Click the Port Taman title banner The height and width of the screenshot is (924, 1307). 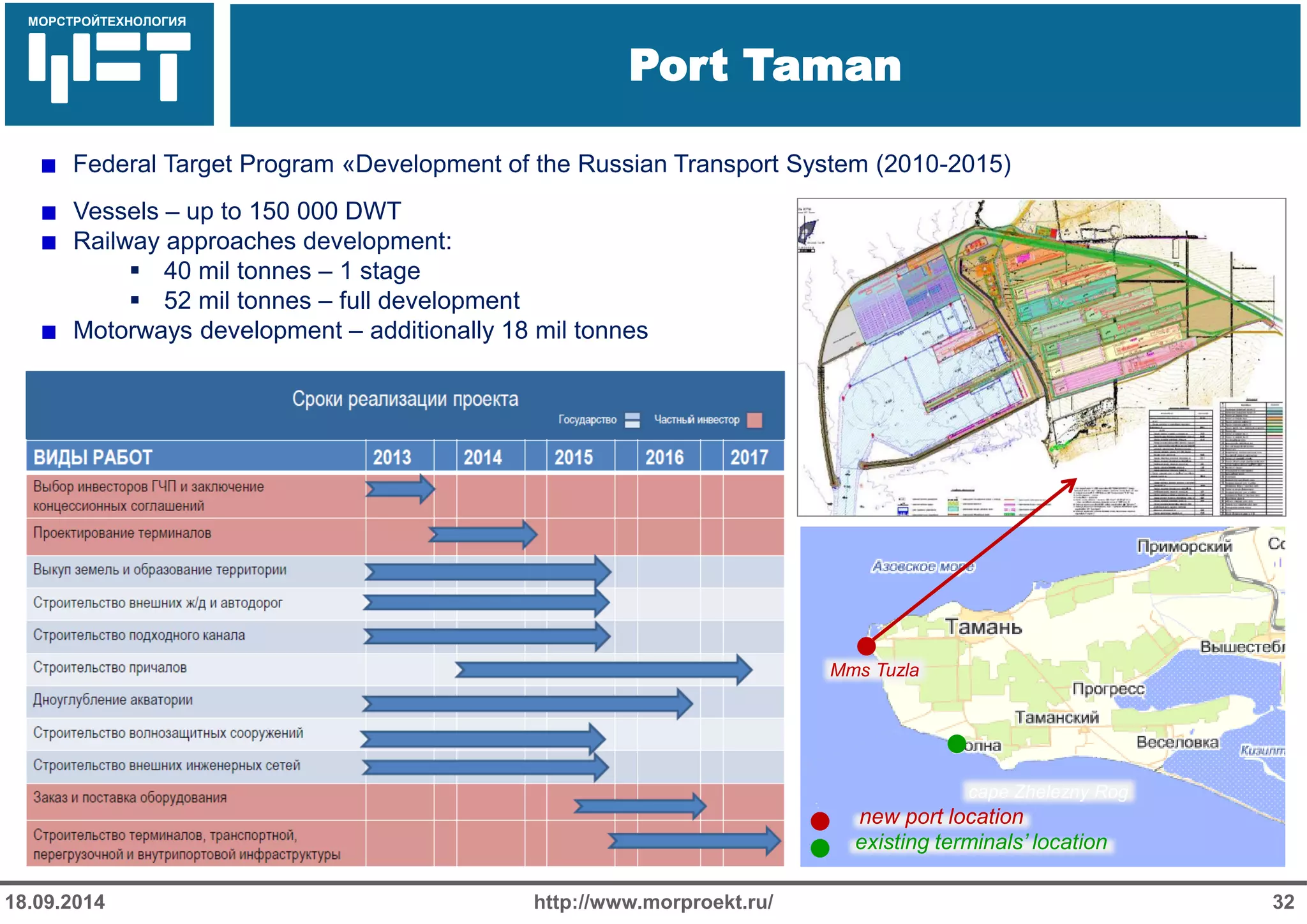click(764, 66)
